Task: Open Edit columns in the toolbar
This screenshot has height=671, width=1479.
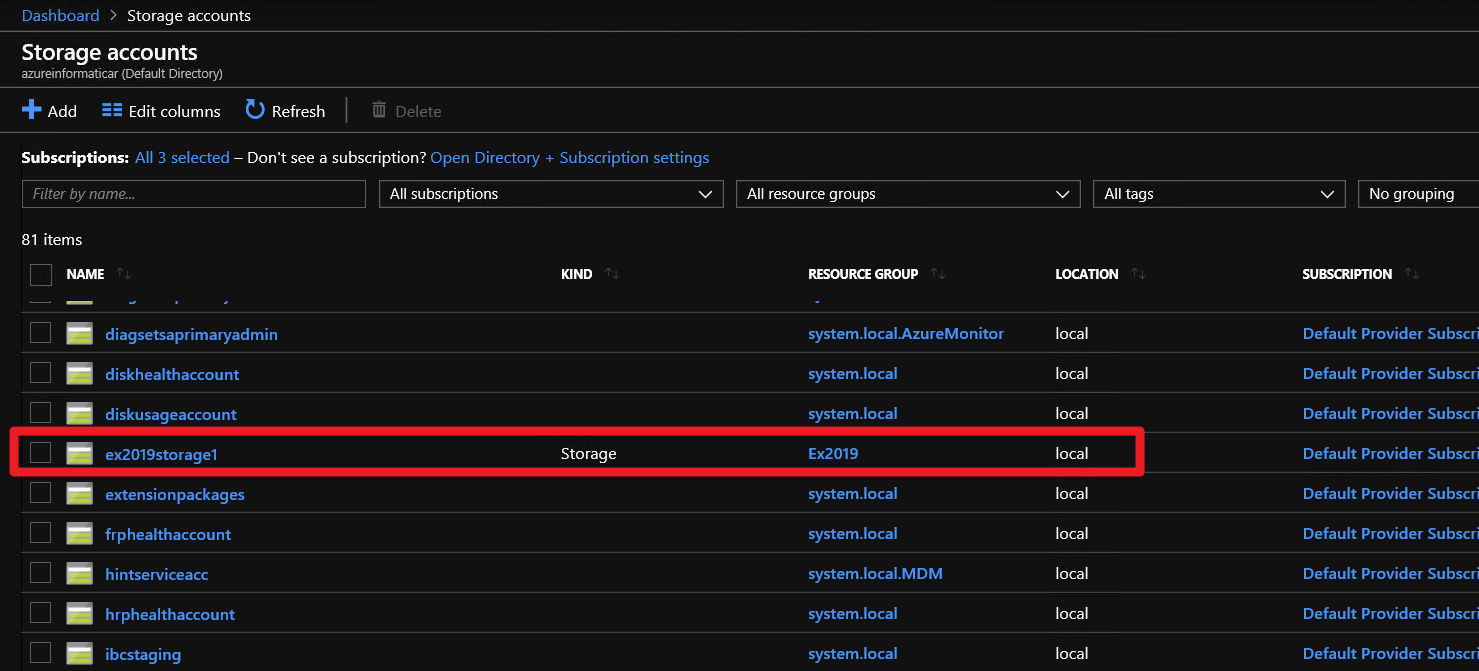Action: [x=161, y=111]
